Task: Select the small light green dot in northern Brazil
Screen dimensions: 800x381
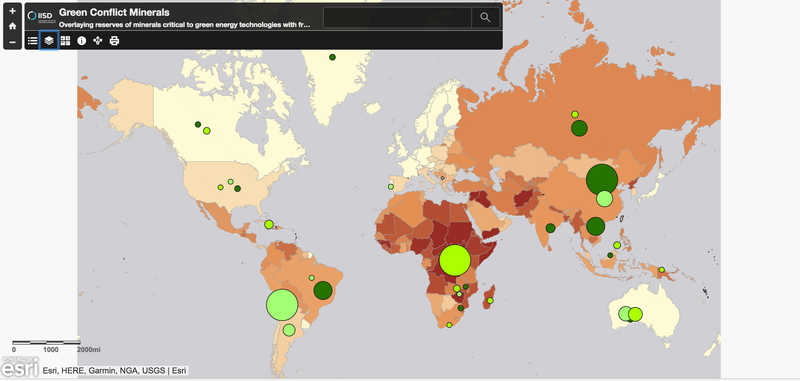Action: [311, 278]
